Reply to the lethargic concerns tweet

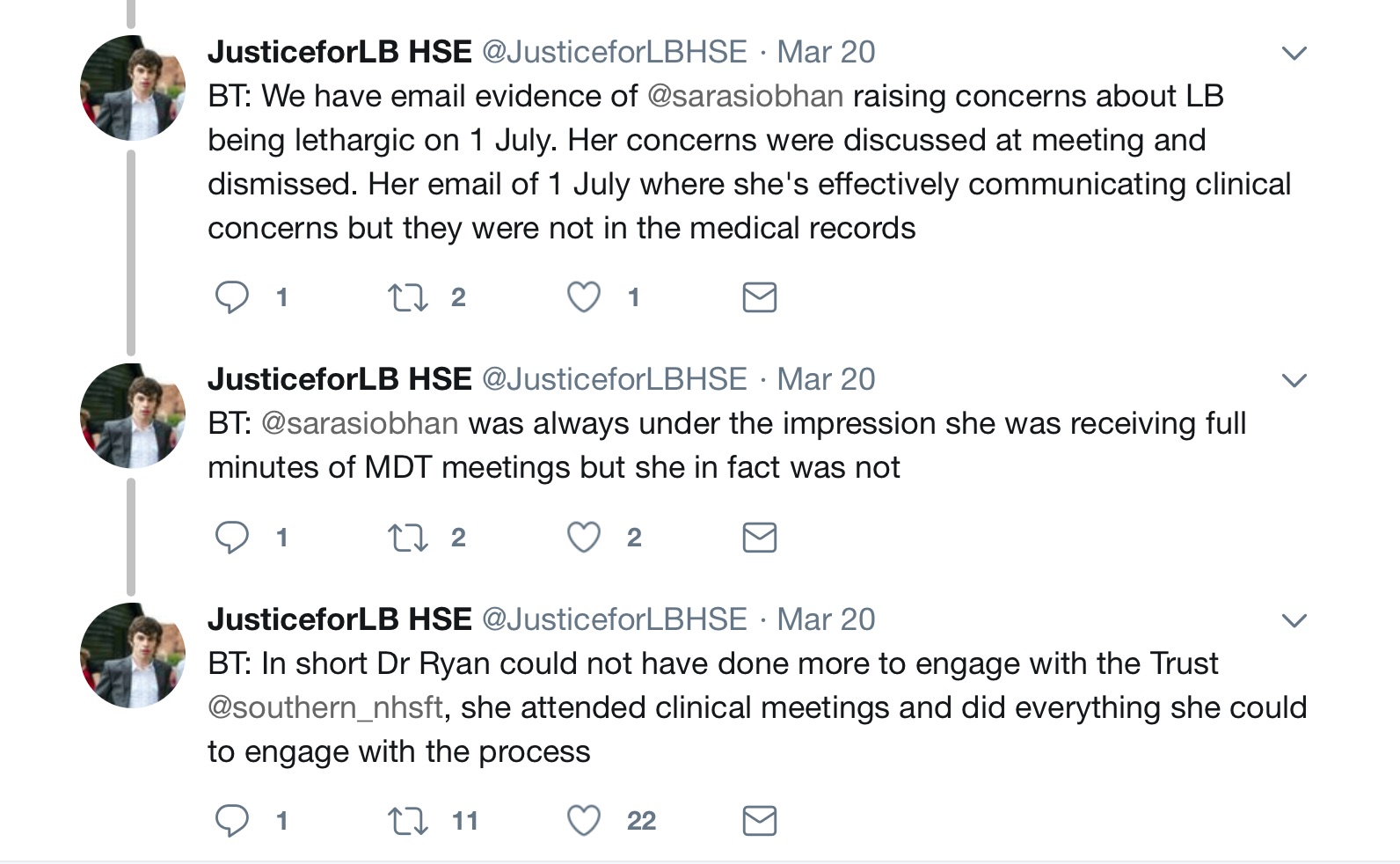point(232,297)
